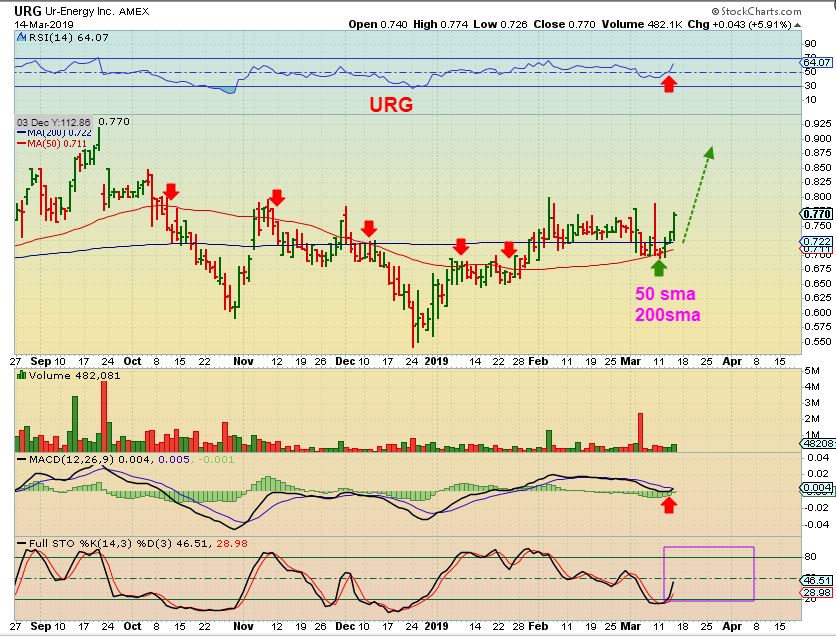The height and width of the screenshot is (636, 836).
Task: Click the 80 label on stochastic axis
Action: click(810, 557)
